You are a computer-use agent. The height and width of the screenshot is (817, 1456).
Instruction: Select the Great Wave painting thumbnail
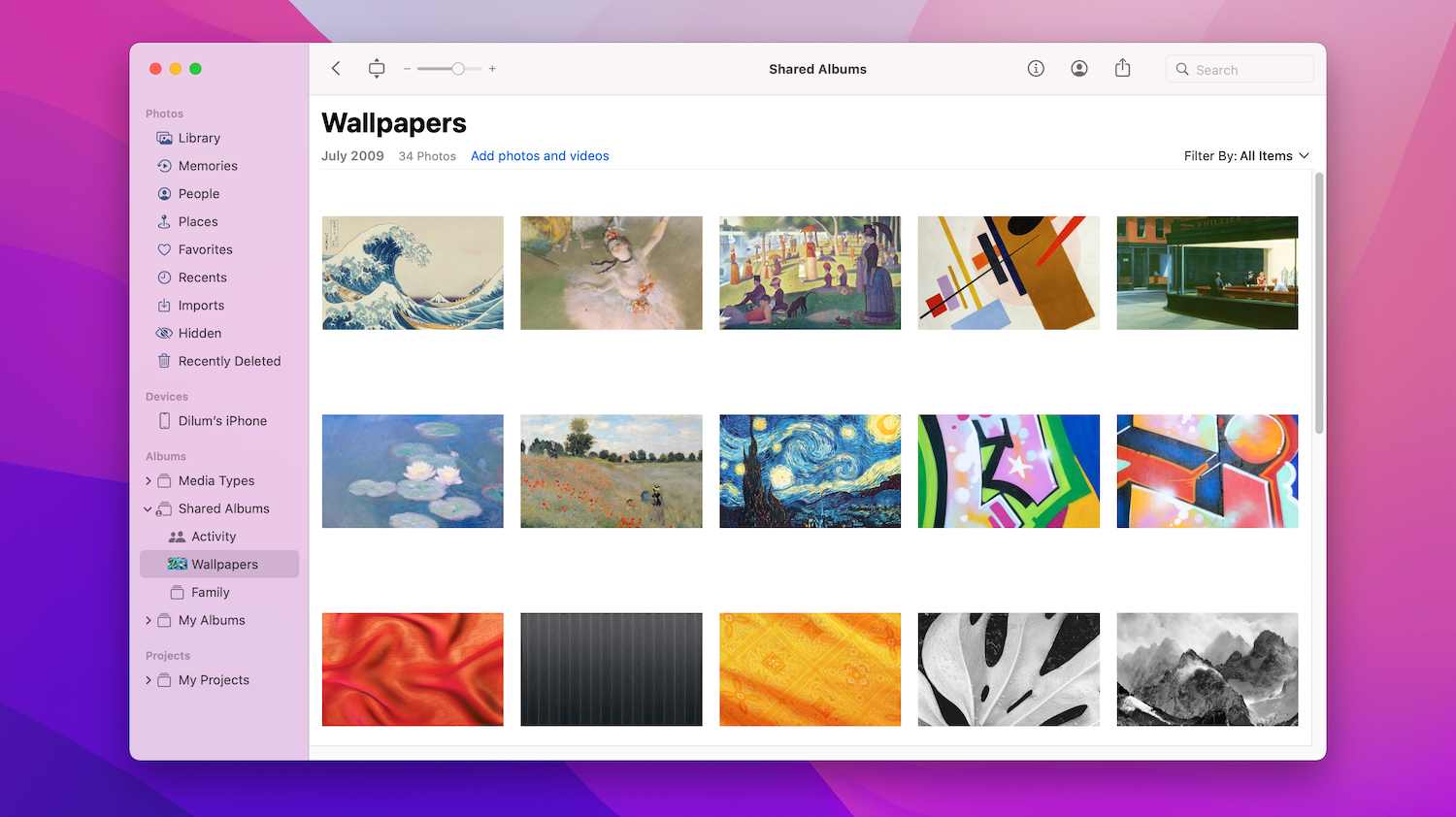[413, 273]
